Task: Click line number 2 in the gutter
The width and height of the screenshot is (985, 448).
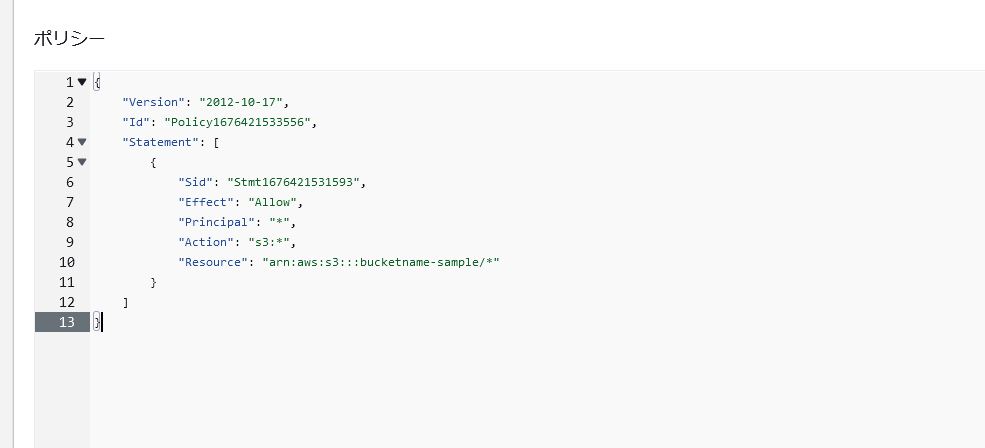Action: pos(70,102)
